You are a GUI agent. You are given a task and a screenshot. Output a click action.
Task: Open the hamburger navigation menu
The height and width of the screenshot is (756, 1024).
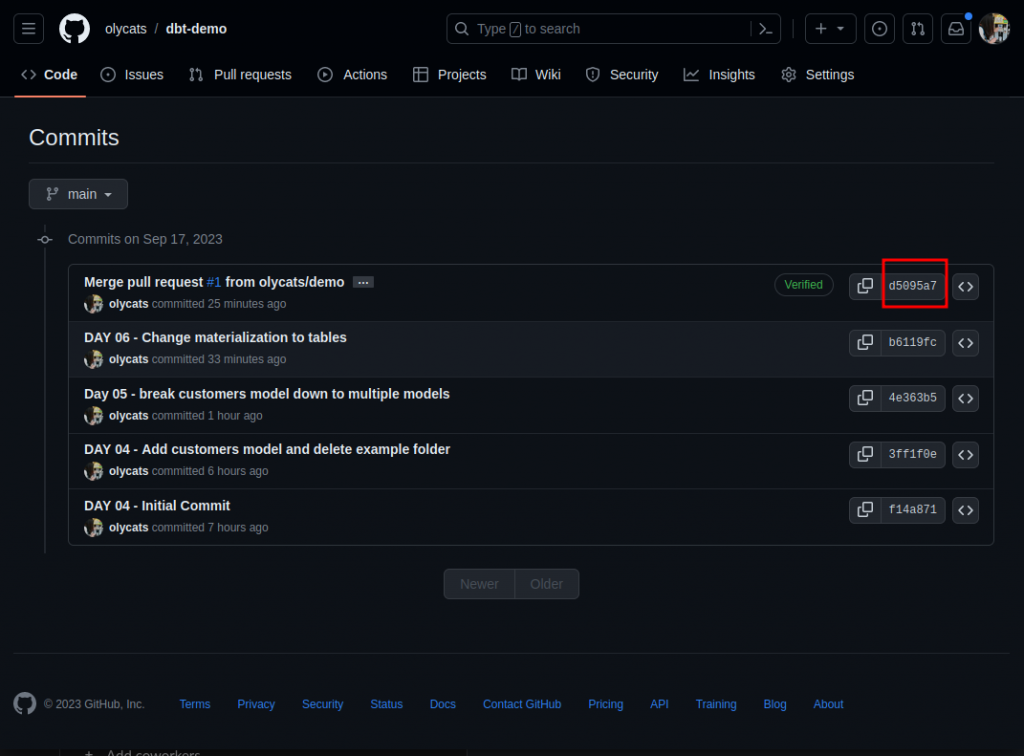pos(28,29)
